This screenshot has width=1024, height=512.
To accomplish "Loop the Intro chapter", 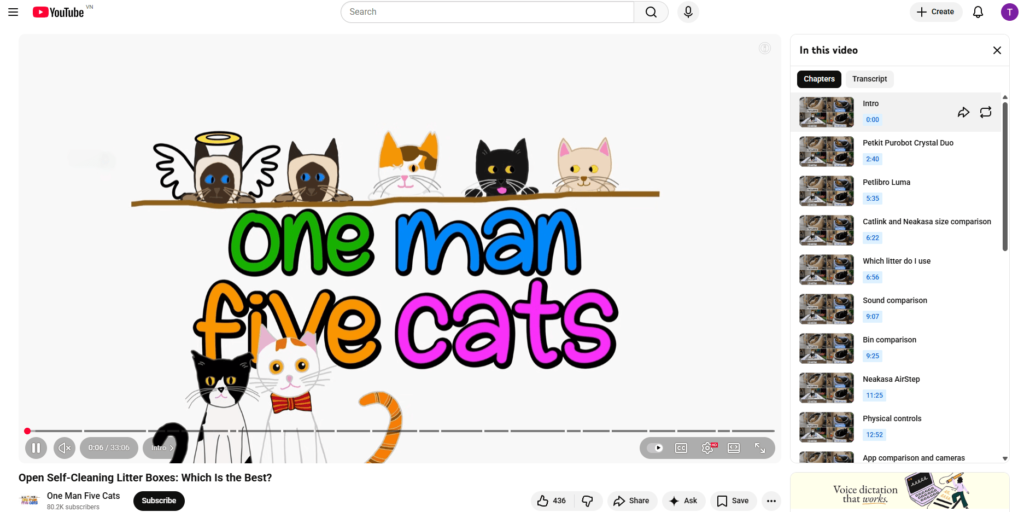I will [985, 112].
